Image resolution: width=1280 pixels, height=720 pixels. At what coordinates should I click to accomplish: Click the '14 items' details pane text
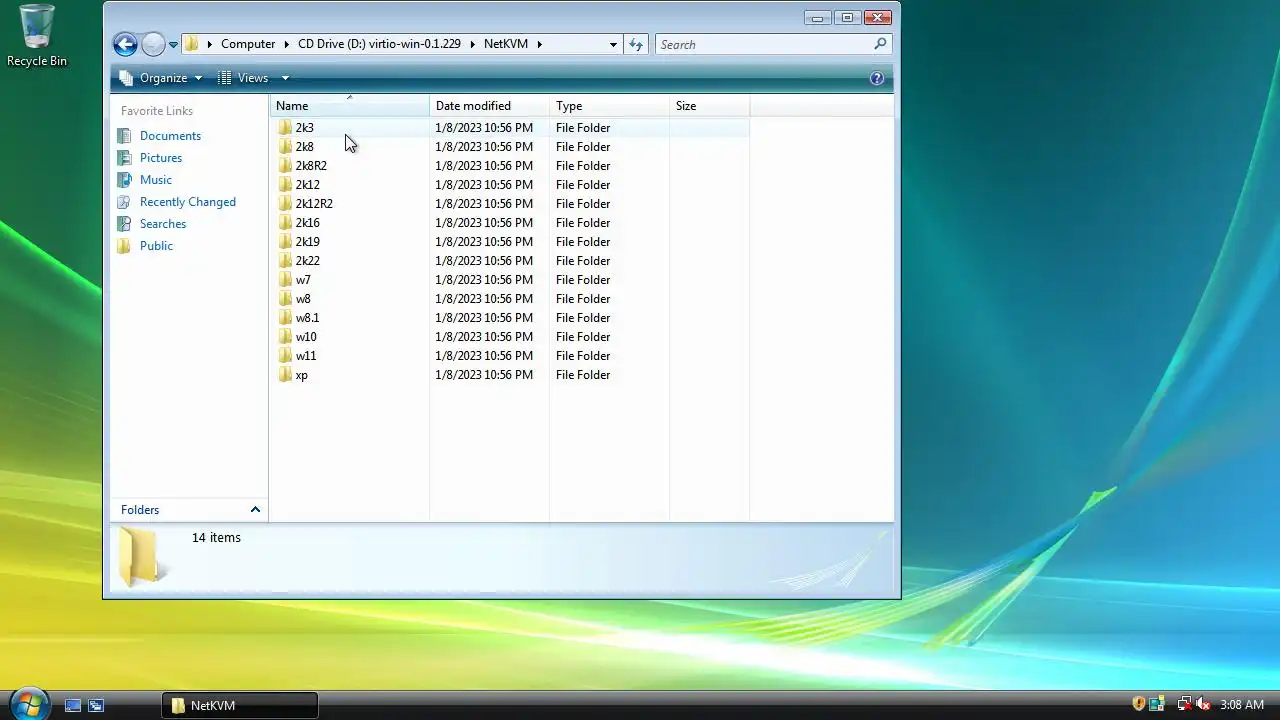click(216, 538)
